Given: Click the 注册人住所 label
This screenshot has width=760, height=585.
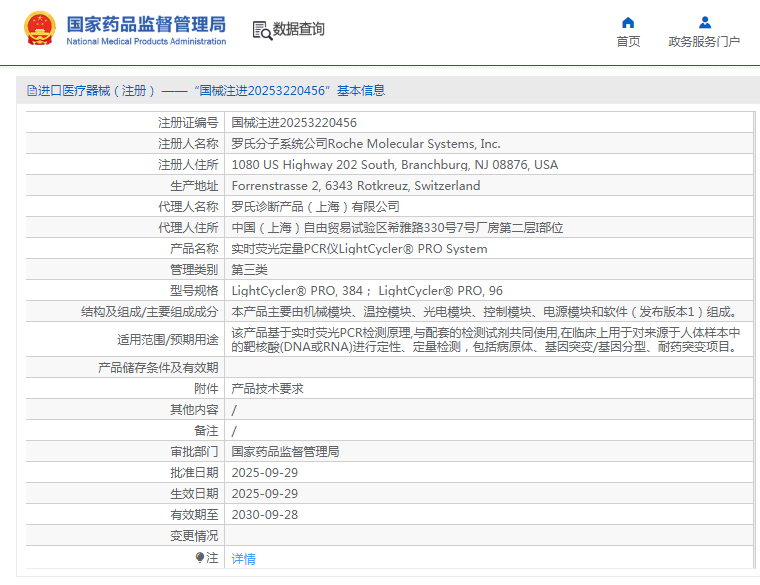Looking at the screenshot, I should click(x=188, y=165).
